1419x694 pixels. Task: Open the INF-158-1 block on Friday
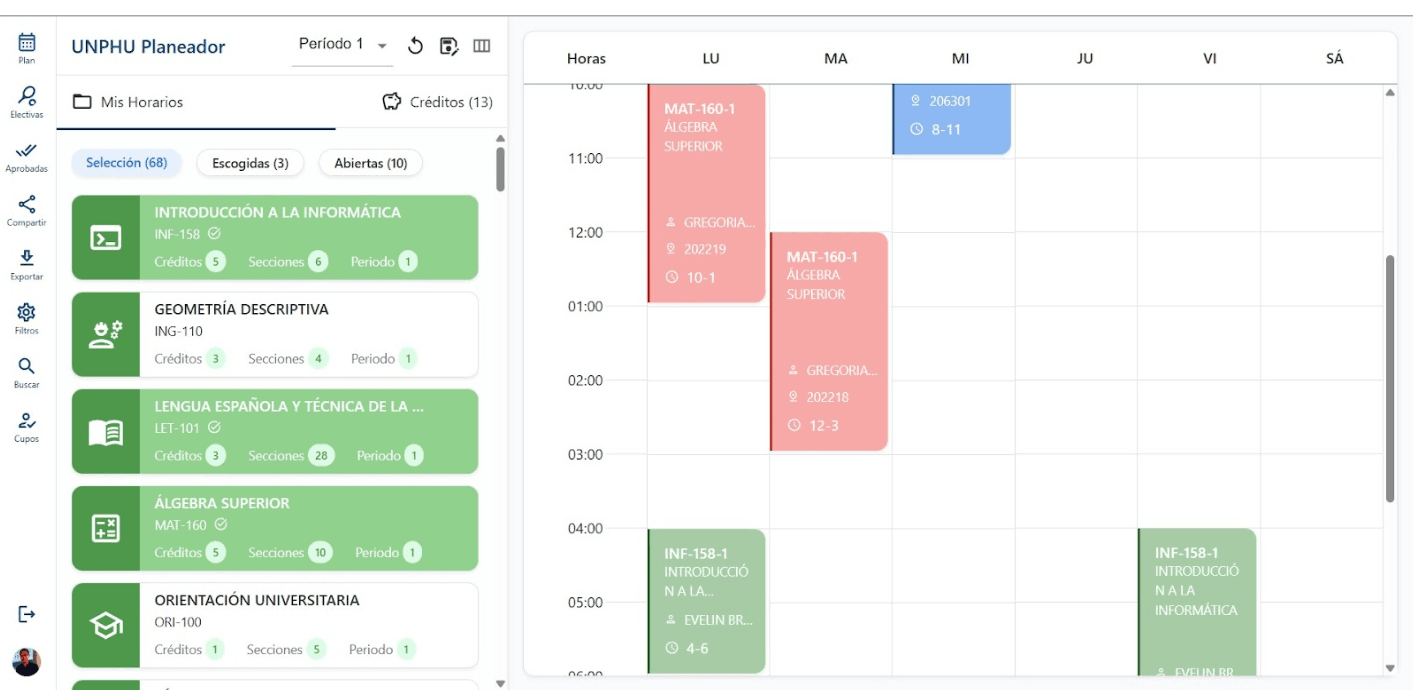1197,601
